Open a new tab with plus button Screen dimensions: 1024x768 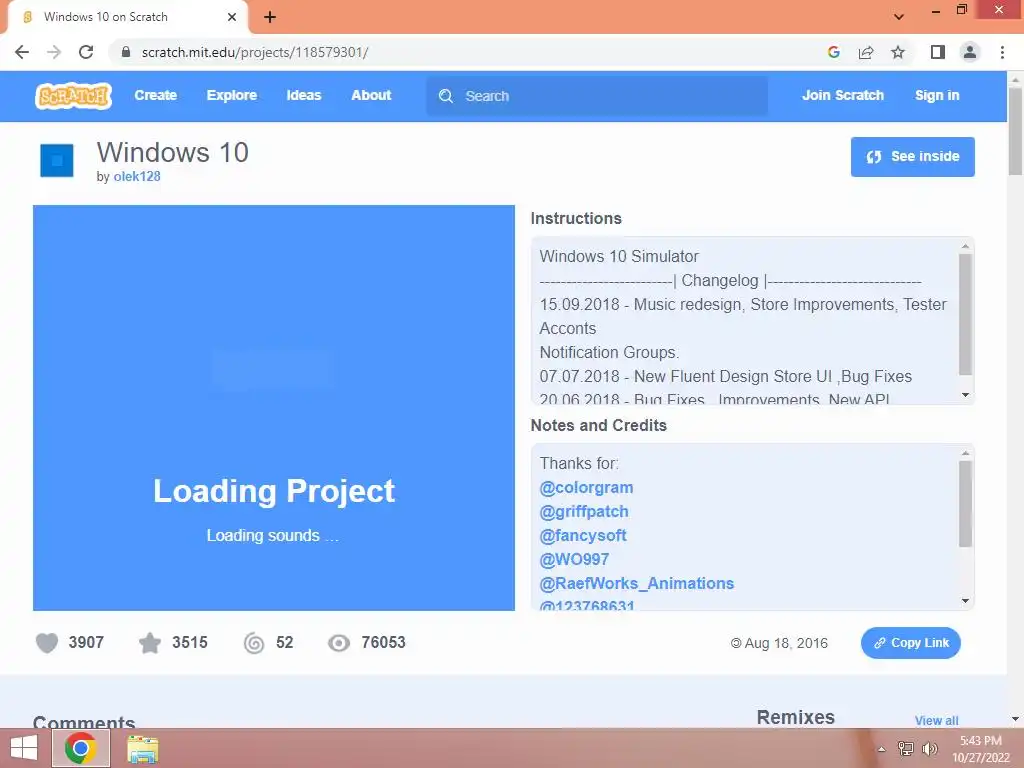270,18
